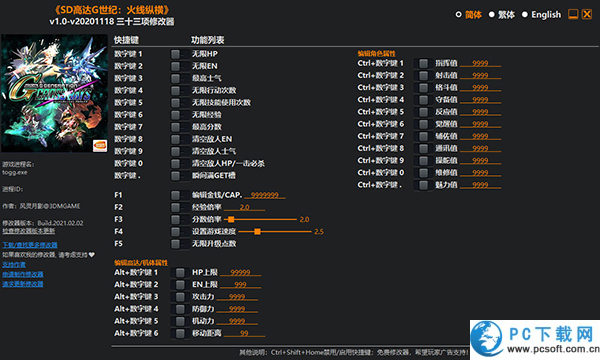Edit the 攻击力 value field
Image resolution: width=600 pixels, height=360 pixels.
click(237, 297)
